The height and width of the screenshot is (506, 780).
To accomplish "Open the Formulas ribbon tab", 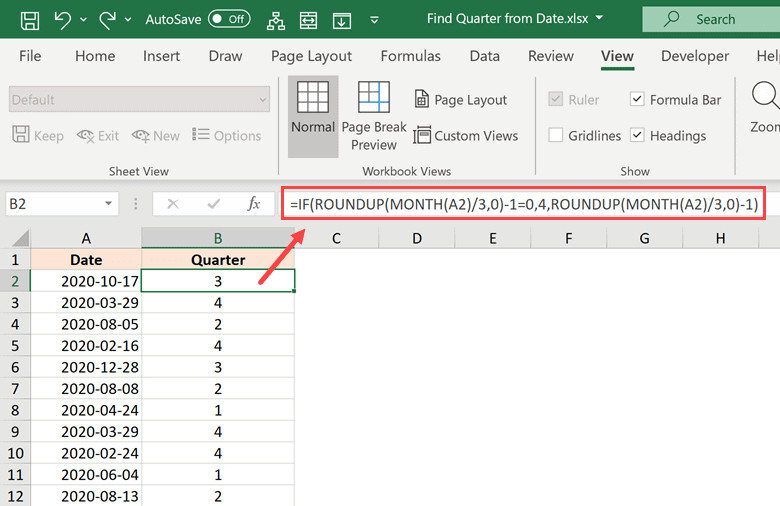I will [x=410, y=56].
